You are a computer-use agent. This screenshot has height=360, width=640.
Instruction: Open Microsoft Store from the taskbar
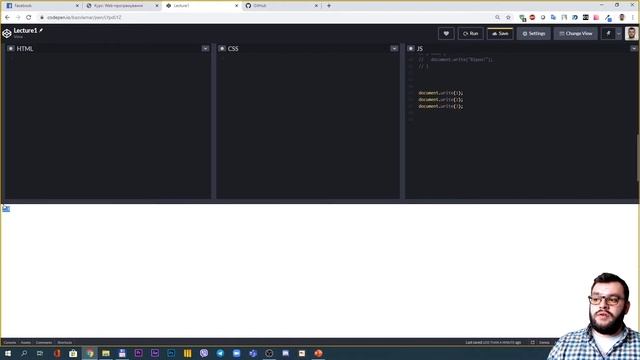(73, 353)
